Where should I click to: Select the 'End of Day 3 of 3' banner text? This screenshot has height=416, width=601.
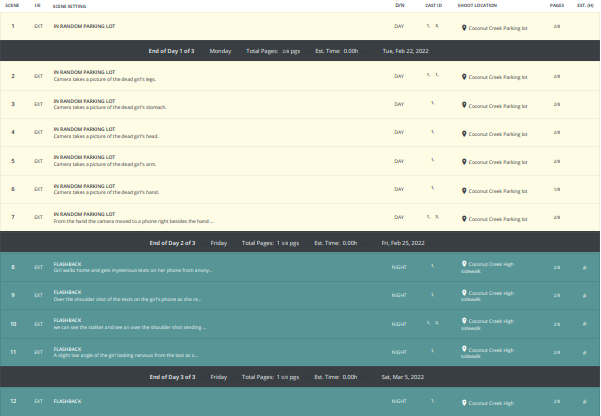pyautogui.click(x=172, y=377)
